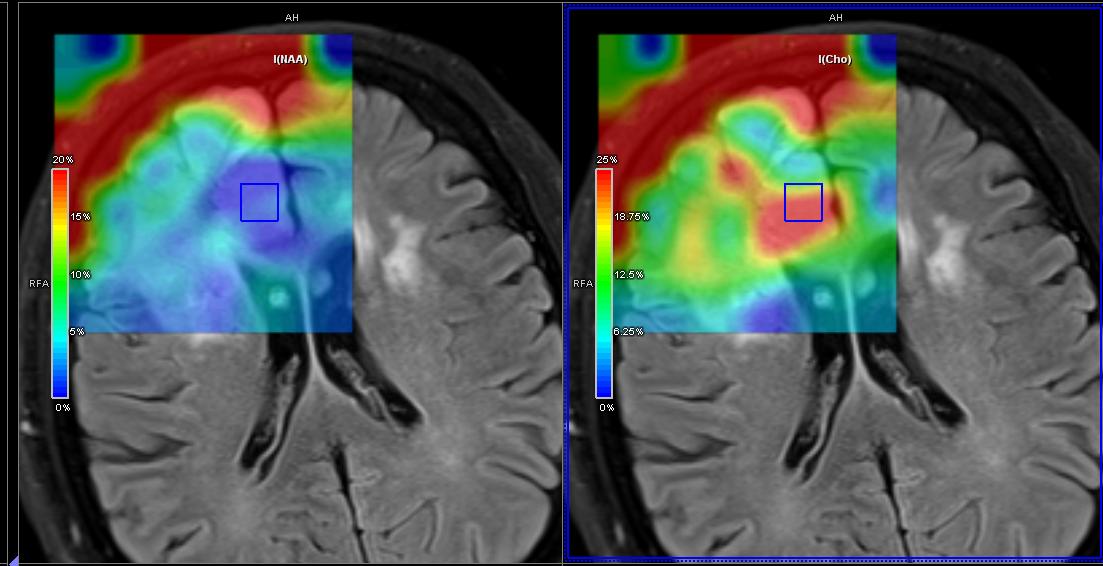Click the Cho color scale bar
1103x566 pixels.
pyautogui.click(x=604, y=283)
